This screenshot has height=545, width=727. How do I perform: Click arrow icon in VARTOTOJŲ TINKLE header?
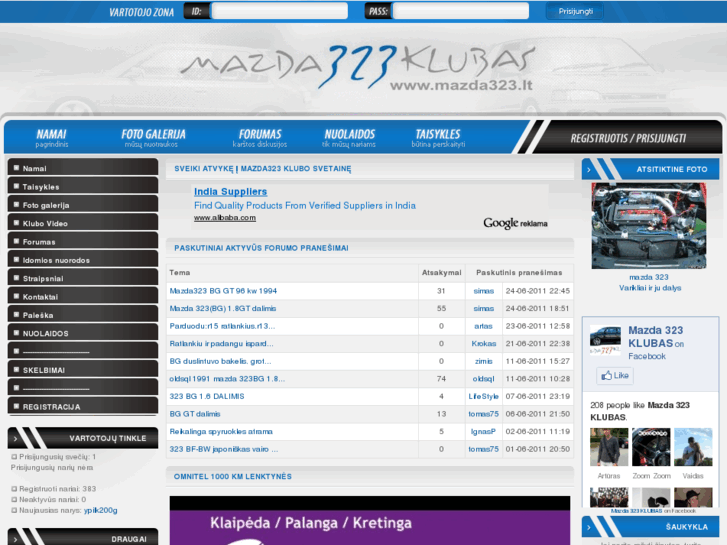(15, 438)
